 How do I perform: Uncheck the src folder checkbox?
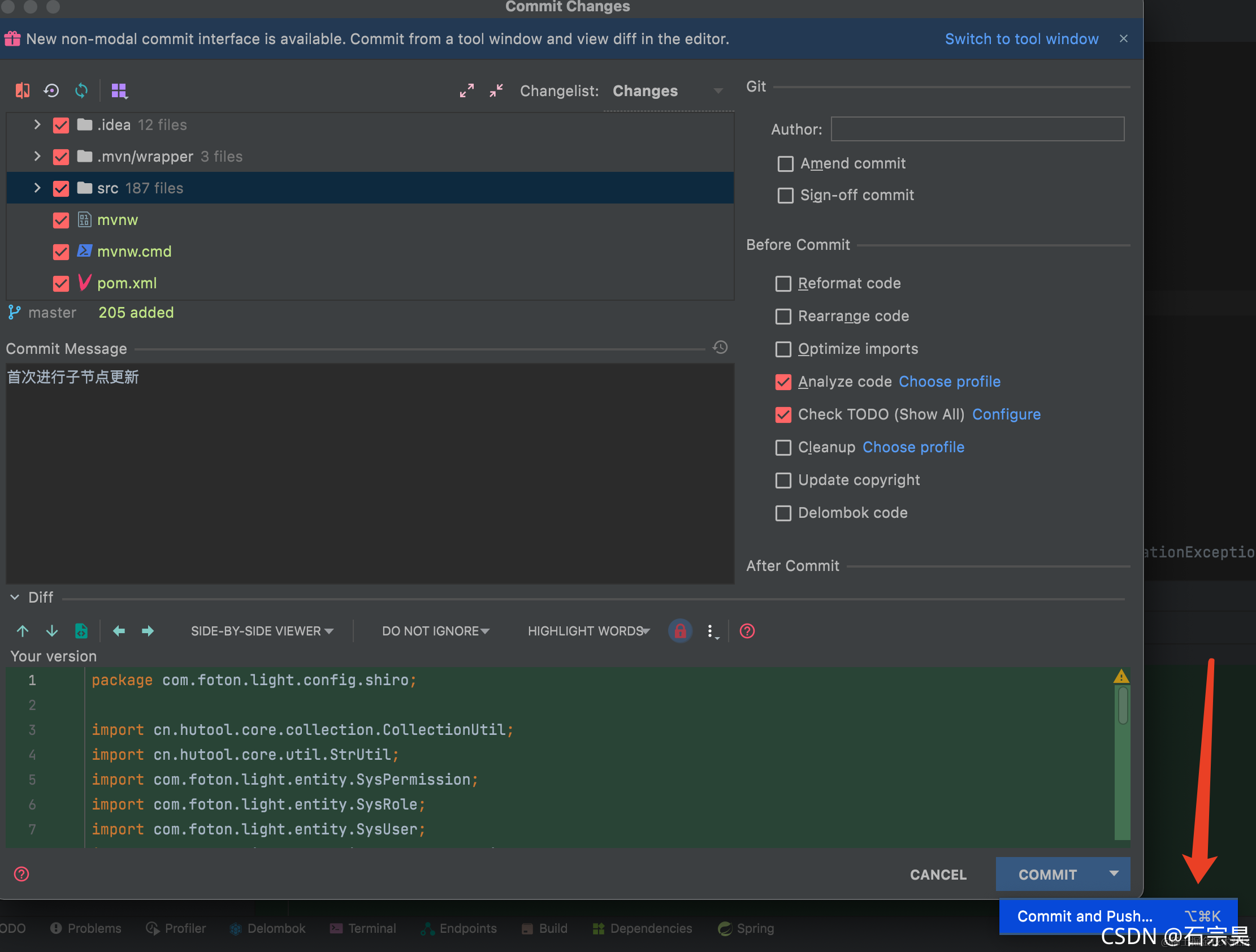click(x=60, y=188)
